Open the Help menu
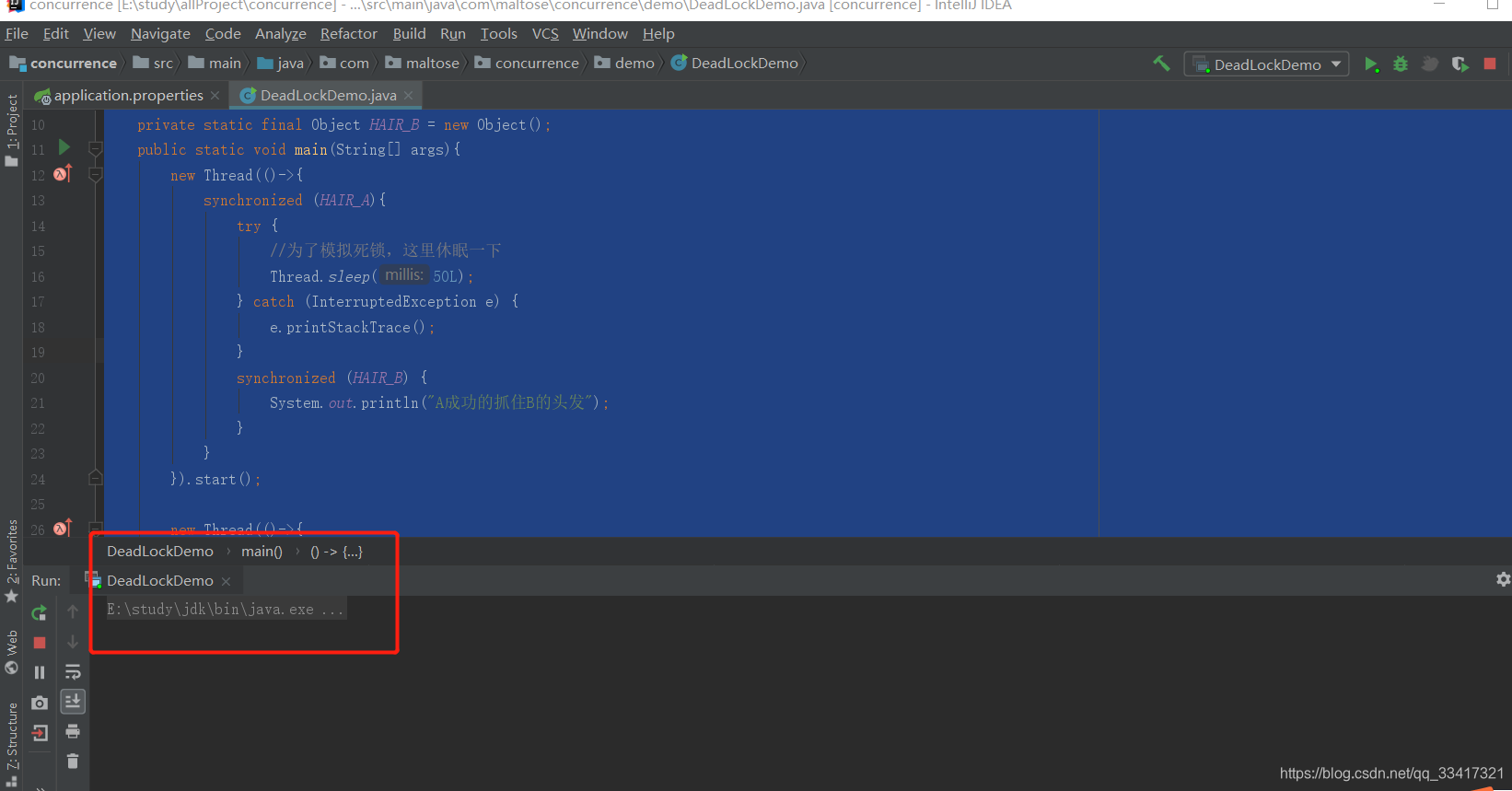 pyautogui.click(x=658, y=34)
